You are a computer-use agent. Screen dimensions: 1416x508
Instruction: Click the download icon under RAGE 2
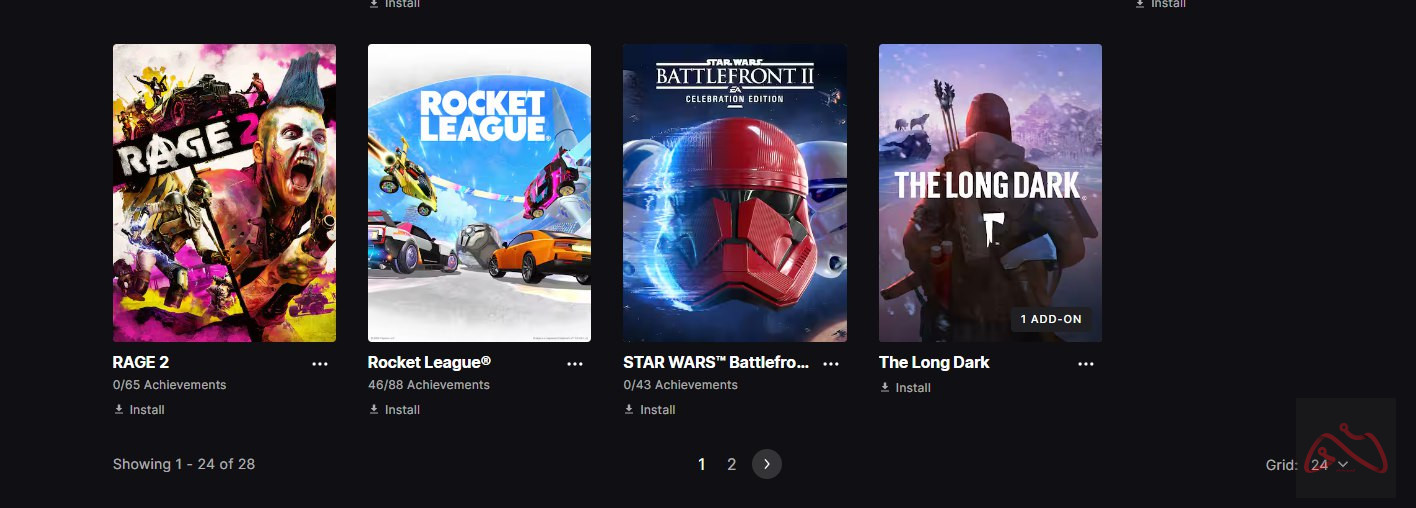click(x=119, y=409)
